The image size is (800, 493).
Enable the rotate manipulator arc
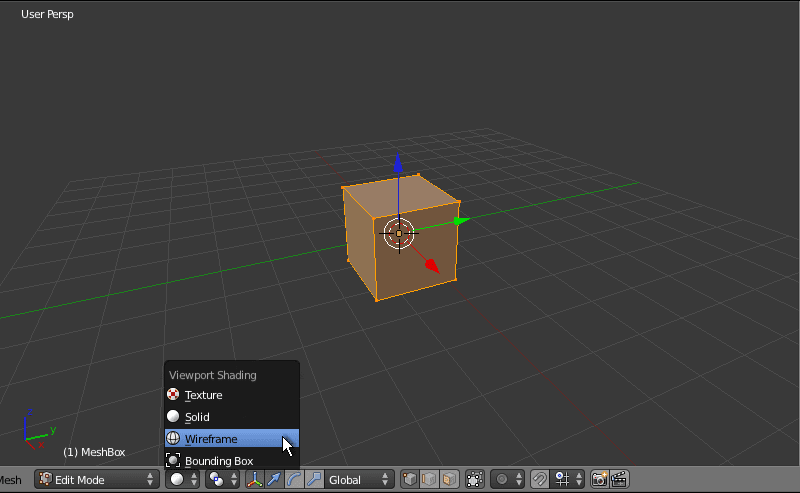(294, 480)
